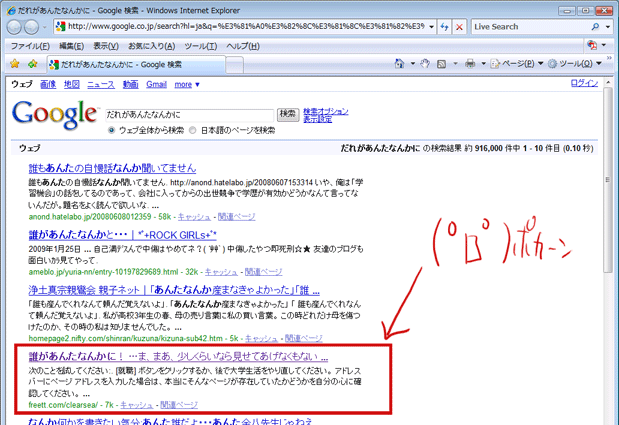Open a new blank tab button
The image size is (619, 425).
tap(234, 65)
